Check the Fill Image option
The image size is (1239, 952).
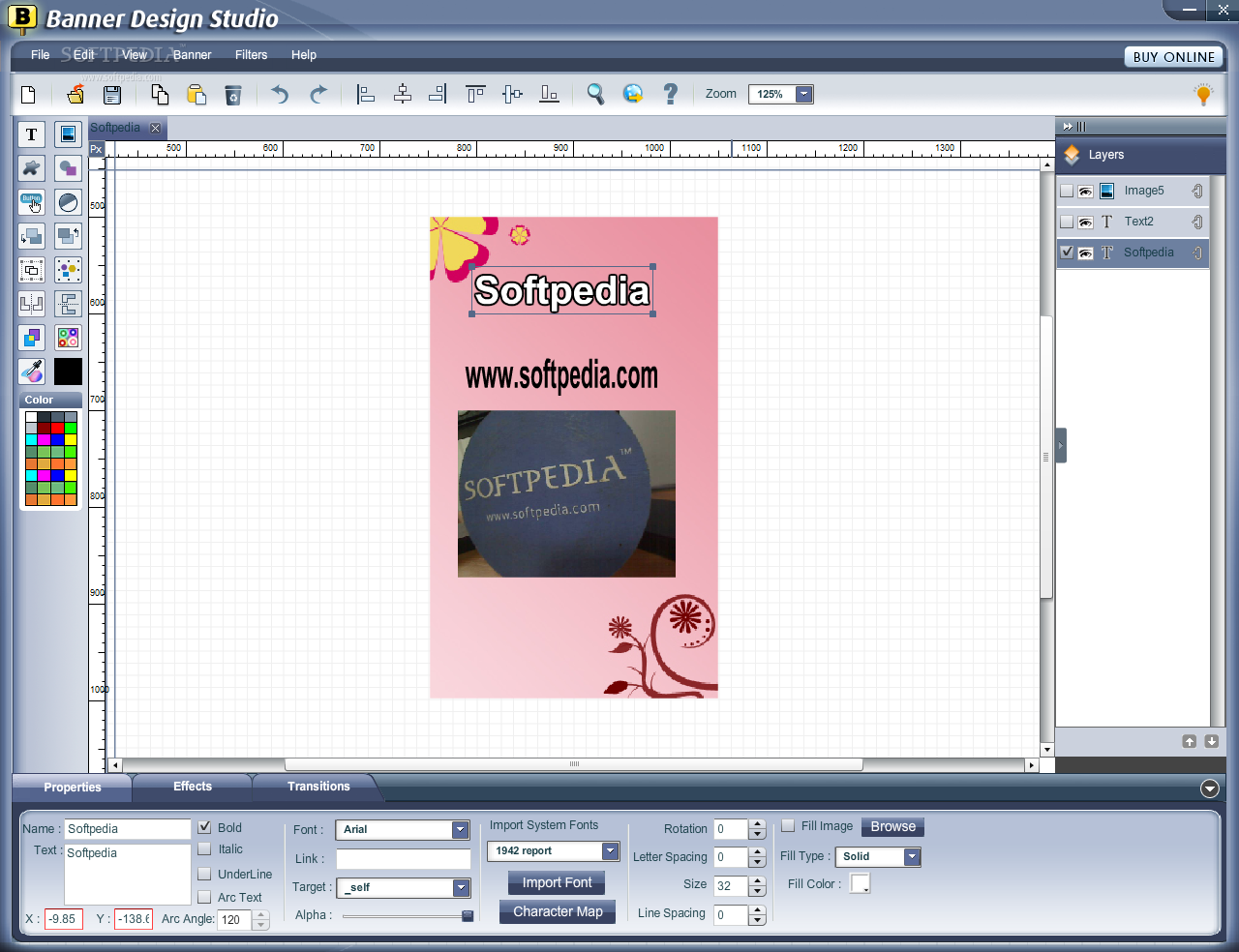click(788, 825)
